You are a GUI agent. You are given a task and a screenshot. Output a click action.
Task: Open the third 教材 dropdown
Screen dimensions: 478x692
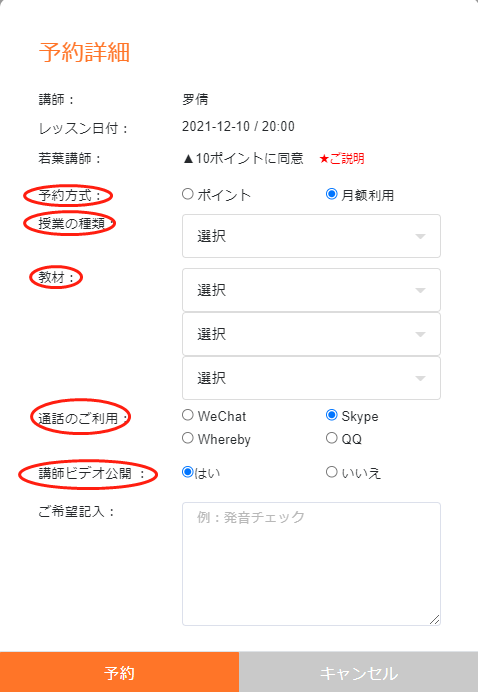tap(311, 378)
